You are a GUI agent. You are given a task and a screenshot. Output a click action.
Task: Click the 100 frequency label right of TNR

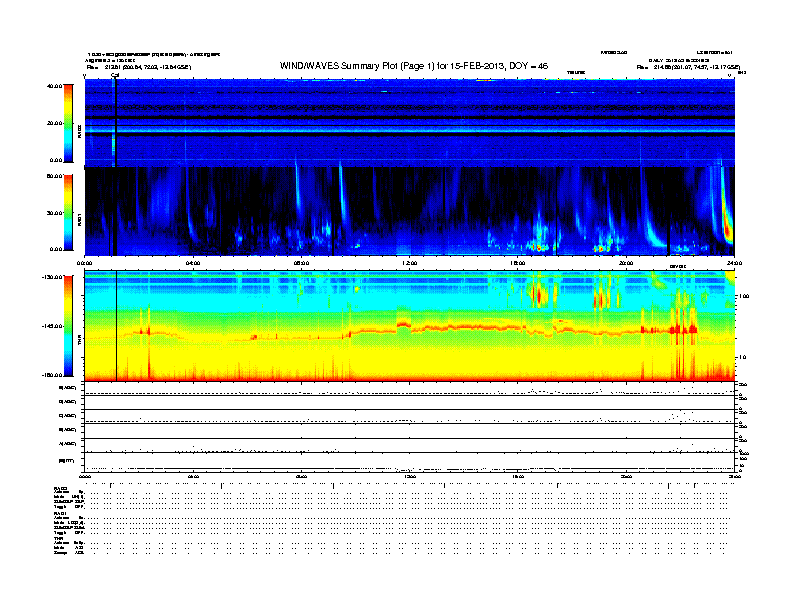click(744, 296)
